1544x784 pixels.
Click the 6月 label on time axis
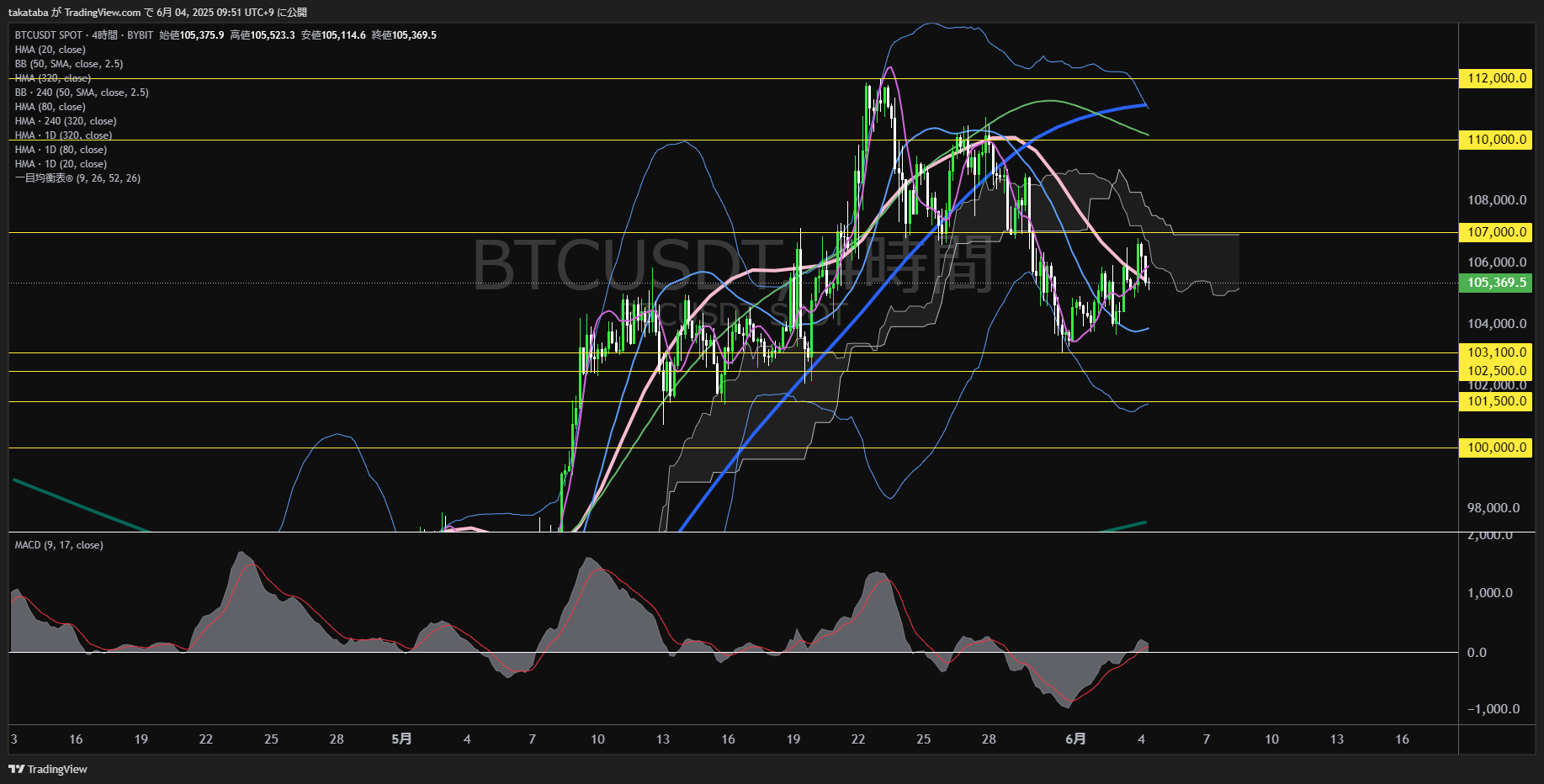pos(1075,739)
